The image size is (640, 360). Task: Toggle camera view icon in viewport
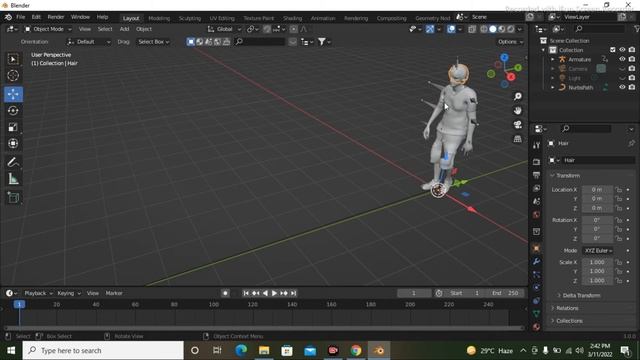(518, 124)
